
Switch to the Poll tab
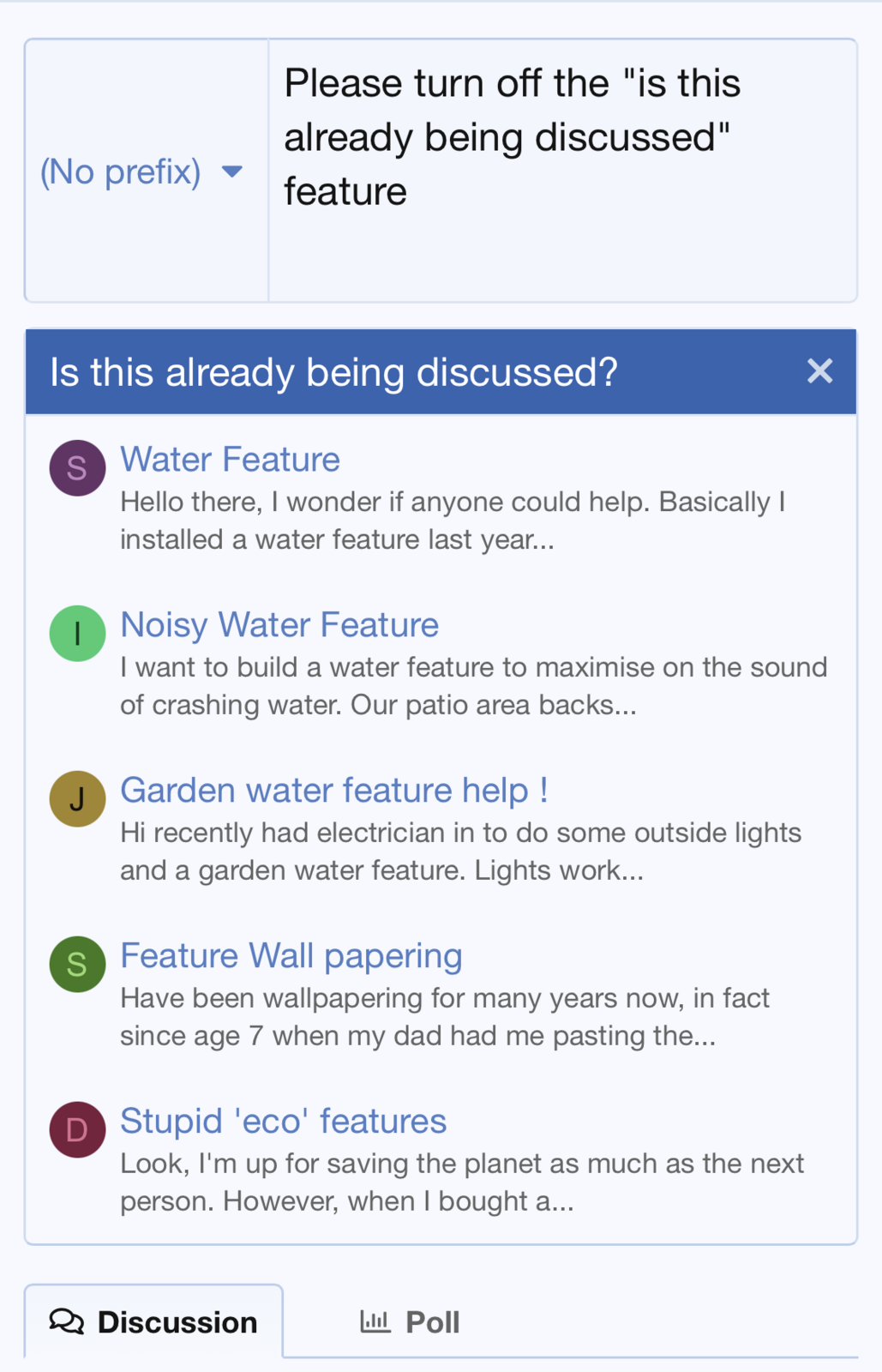point(411,1322)
